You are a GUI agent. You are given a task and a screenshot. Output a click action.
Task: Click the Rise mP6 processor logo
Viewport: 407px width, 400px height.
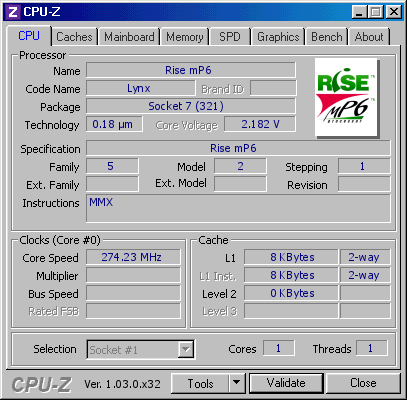pos(346,97)
